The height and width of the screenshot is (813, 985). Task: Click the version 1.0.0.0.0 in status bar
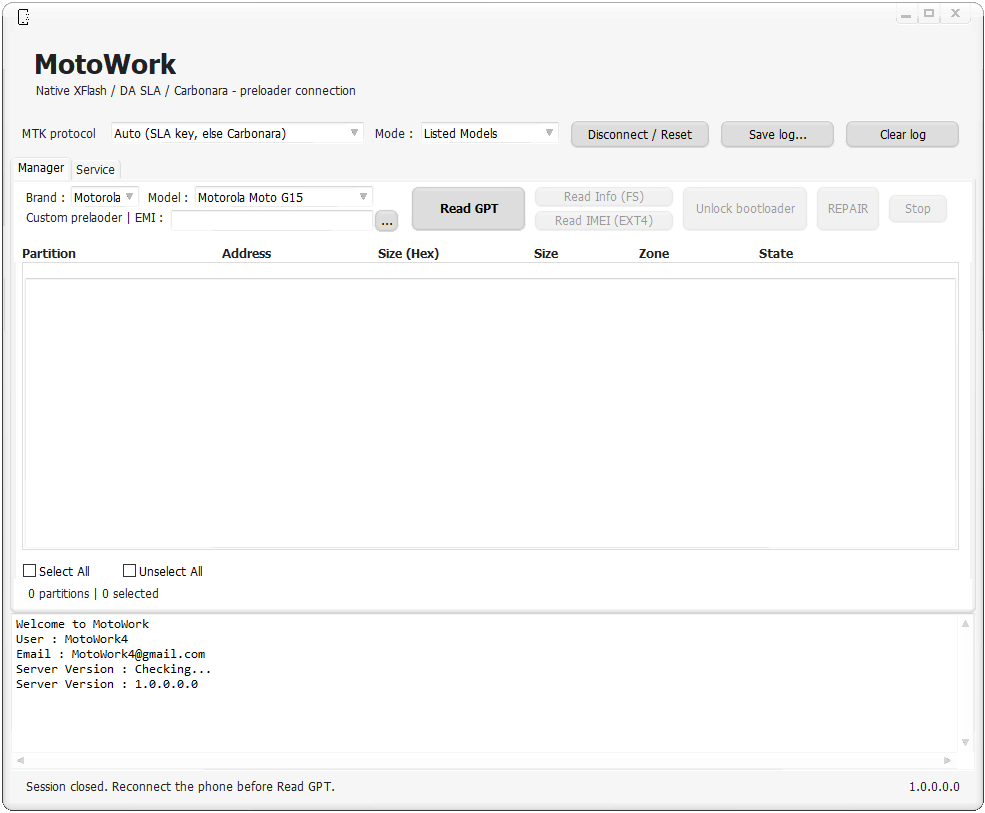click(934, 787)
